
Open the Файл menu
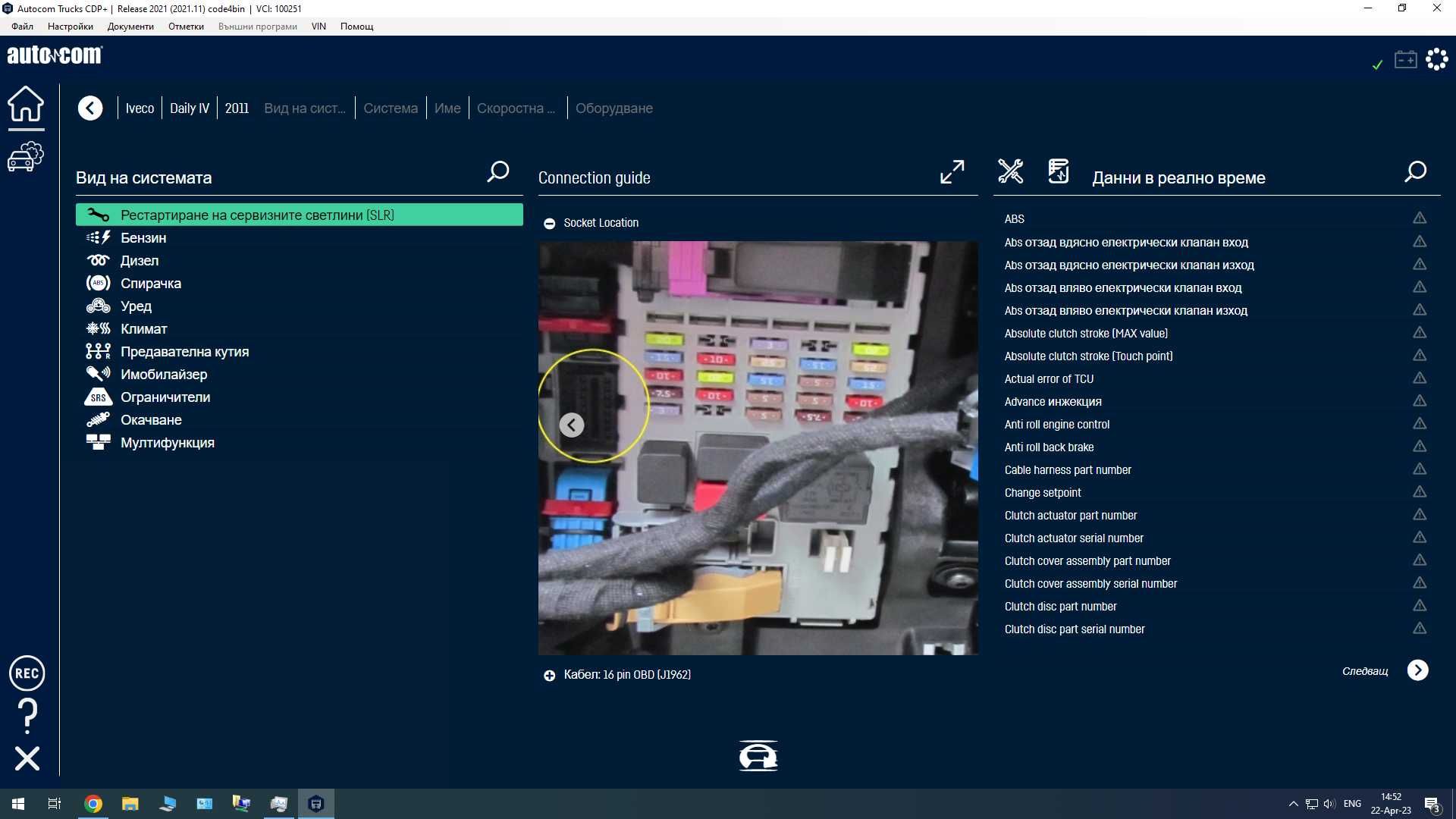[x=22, y=27]
